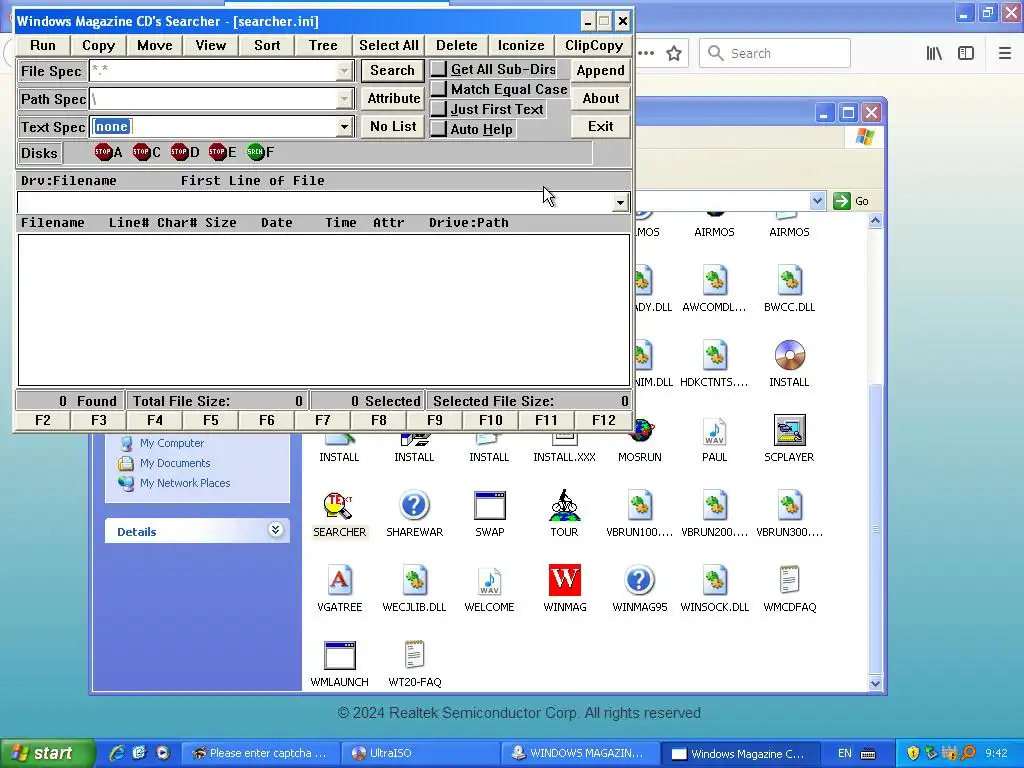Open the Path Spec dropdown arrow
This screenshot has width=1024, height=768.
[344, 99]
